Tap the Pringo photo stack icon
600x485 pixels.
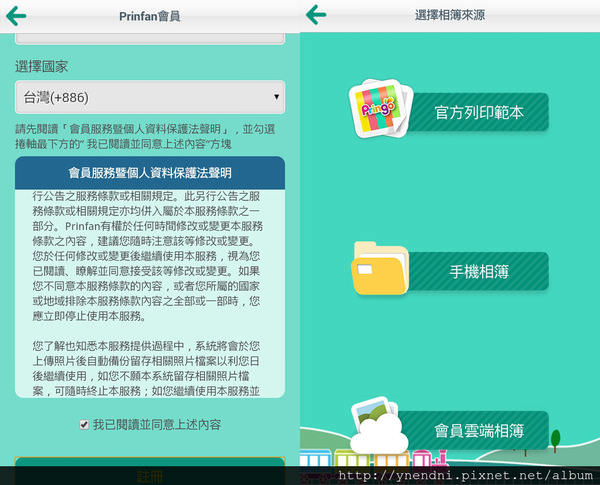click(381, 108)
